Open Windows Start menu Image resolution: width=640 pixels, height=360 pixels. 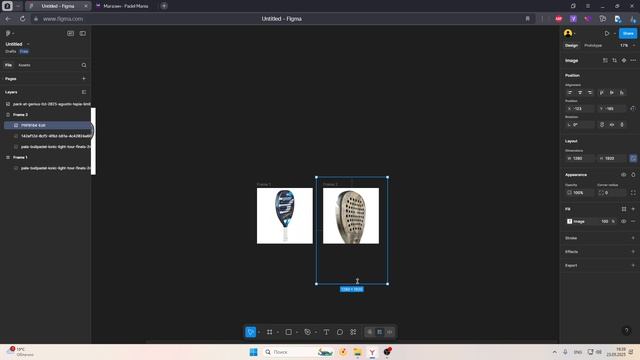tap(253, 352)
